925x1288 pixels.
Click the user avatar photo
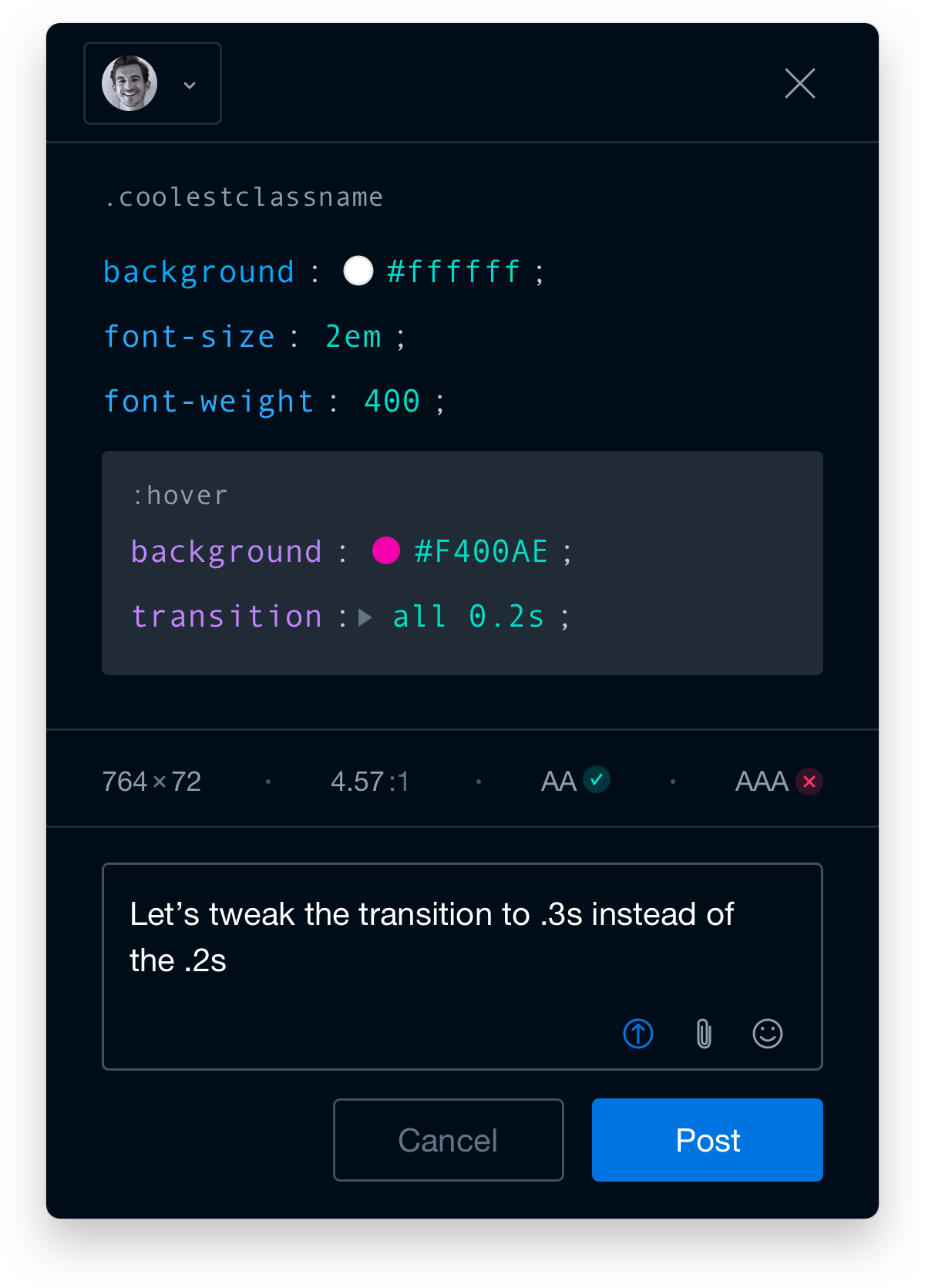tap(129, 83)
